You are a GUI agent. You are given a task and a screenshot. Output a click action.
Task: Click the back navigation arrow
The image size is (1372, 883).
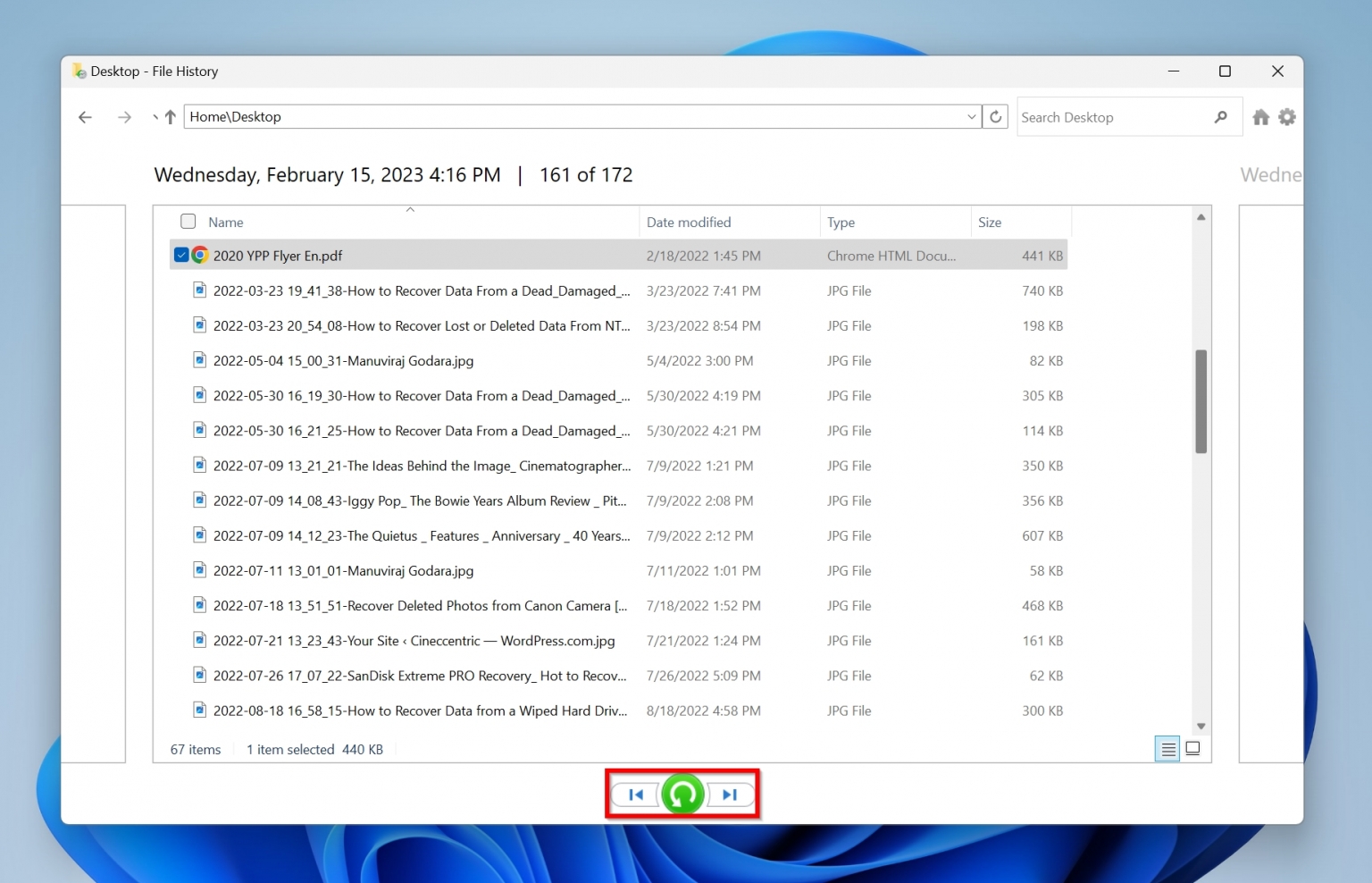click(x=85, y=117)
